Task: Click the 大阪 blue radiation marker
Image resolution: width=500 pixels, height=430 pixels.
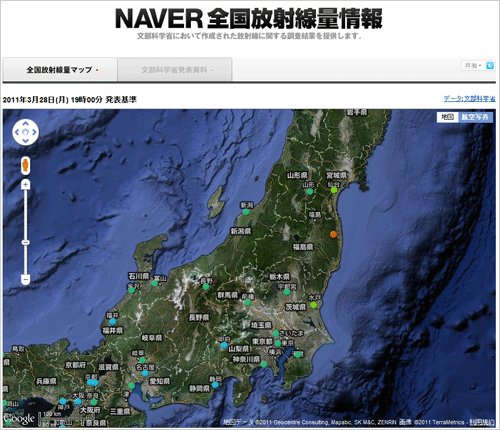Action: point(78,401)
